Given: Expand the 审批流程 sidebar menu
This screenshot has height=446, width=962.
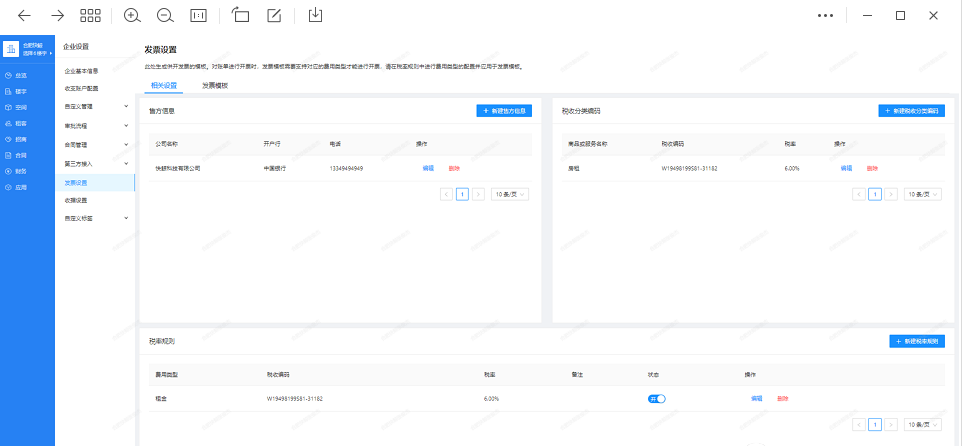Looking at the screenshot, I should [x=94, y=125].
